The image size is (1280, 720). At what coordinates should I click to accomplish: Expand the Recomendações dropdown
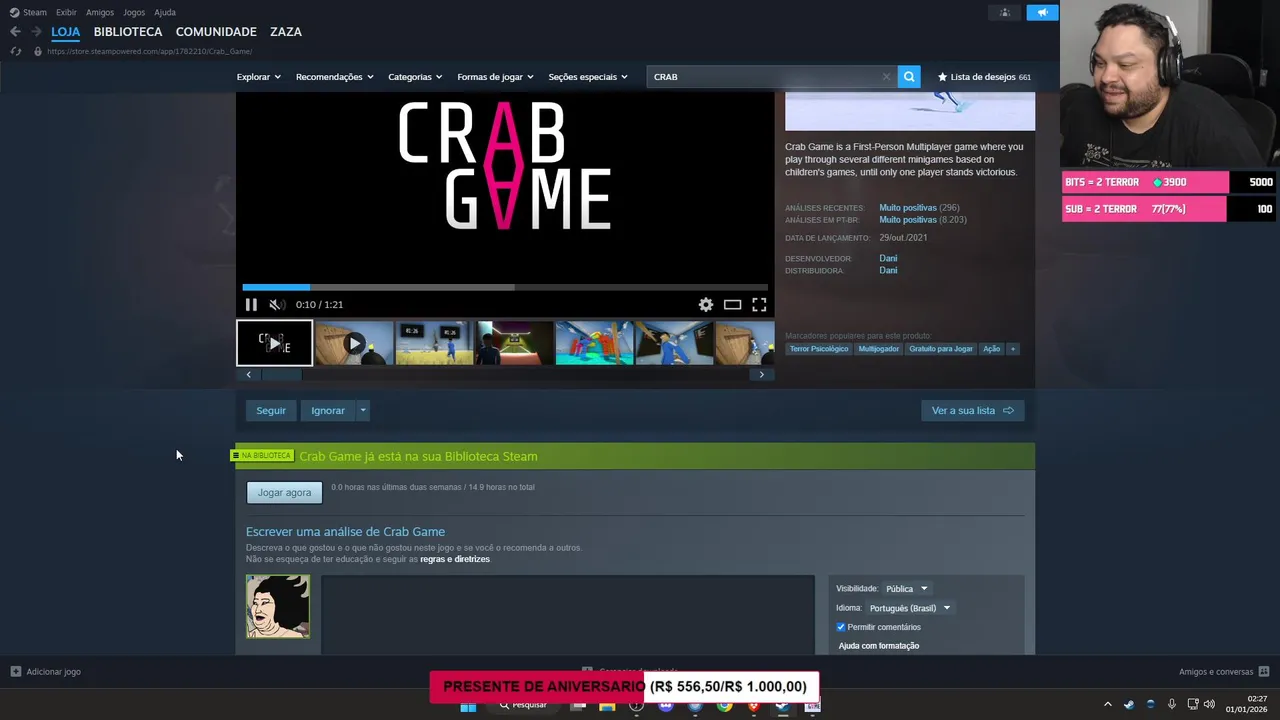tap(334, 77)
